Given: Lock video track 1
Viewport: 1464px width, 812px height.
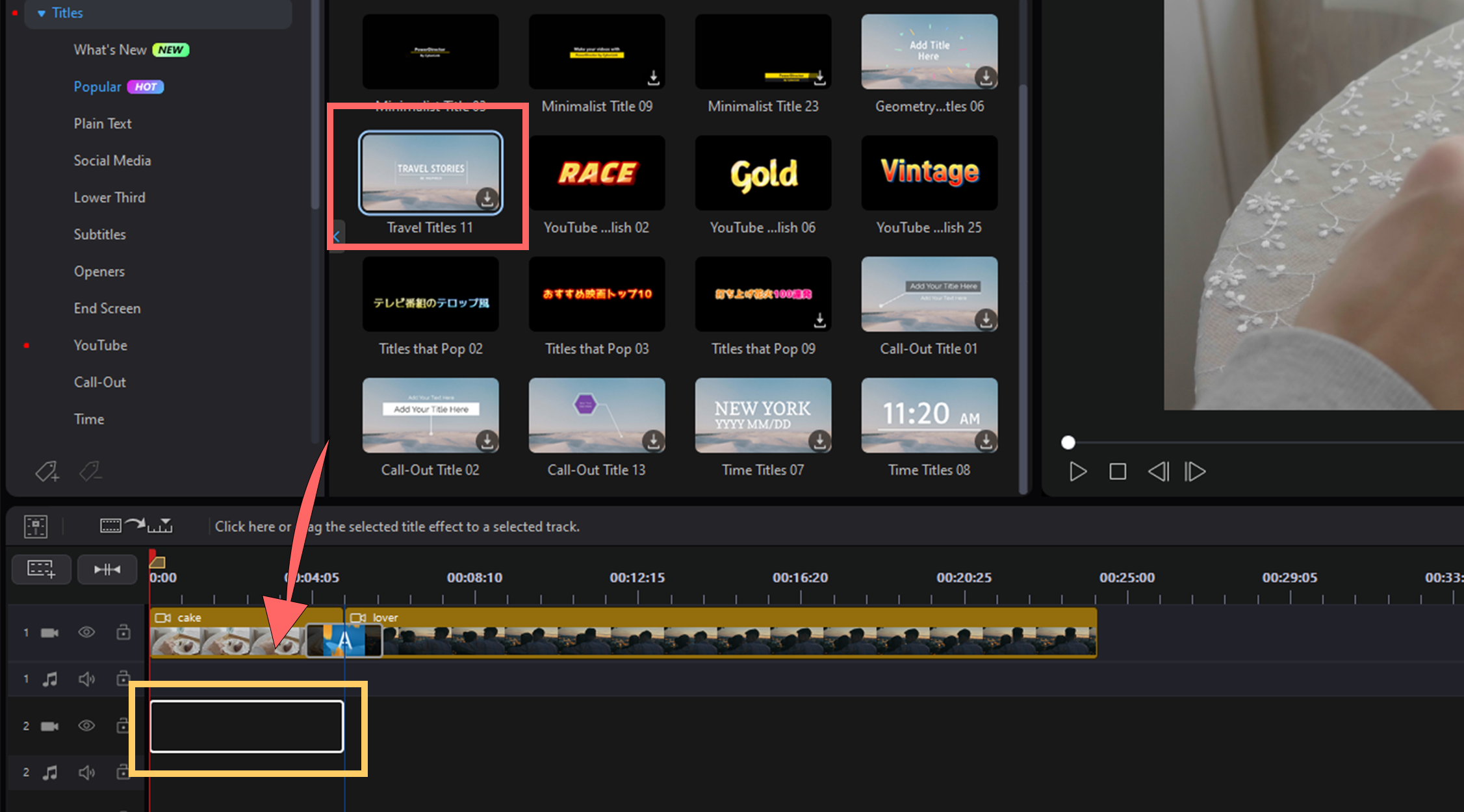Looking at the screenshot, I should [123, 632].
